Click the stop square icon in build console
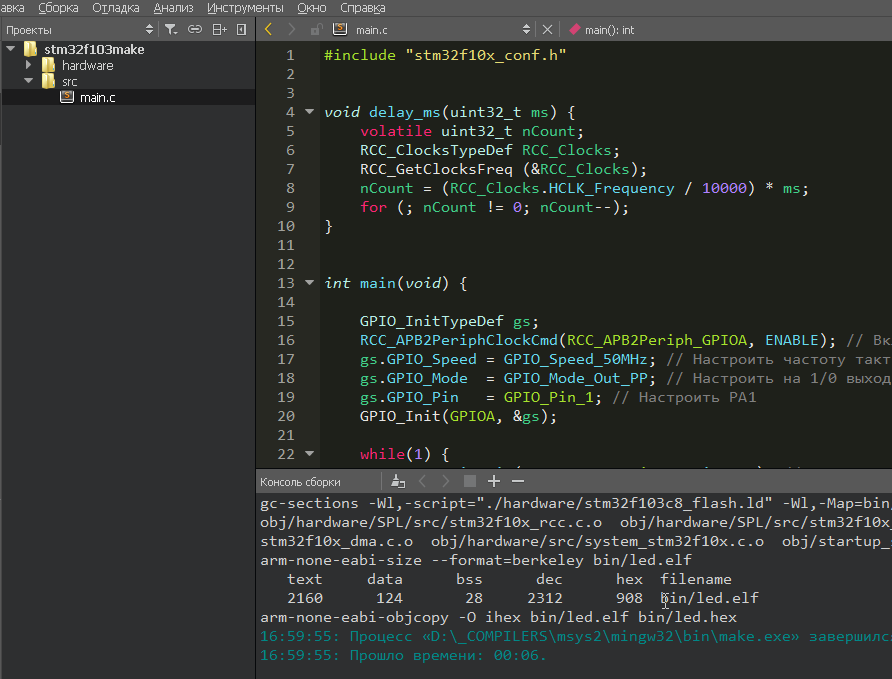Viewport: 892px width, 679px height. tap(469, 481)
